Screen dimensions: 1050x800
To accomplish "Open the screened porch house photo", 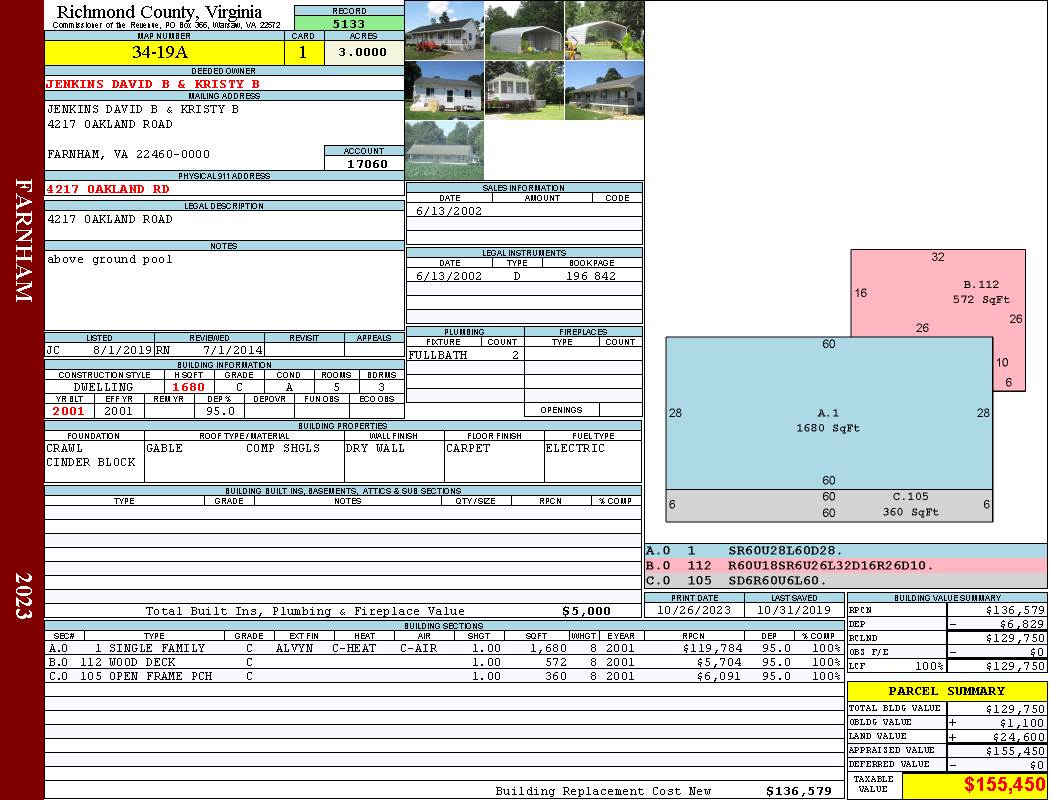I will [x=524, y=90].
